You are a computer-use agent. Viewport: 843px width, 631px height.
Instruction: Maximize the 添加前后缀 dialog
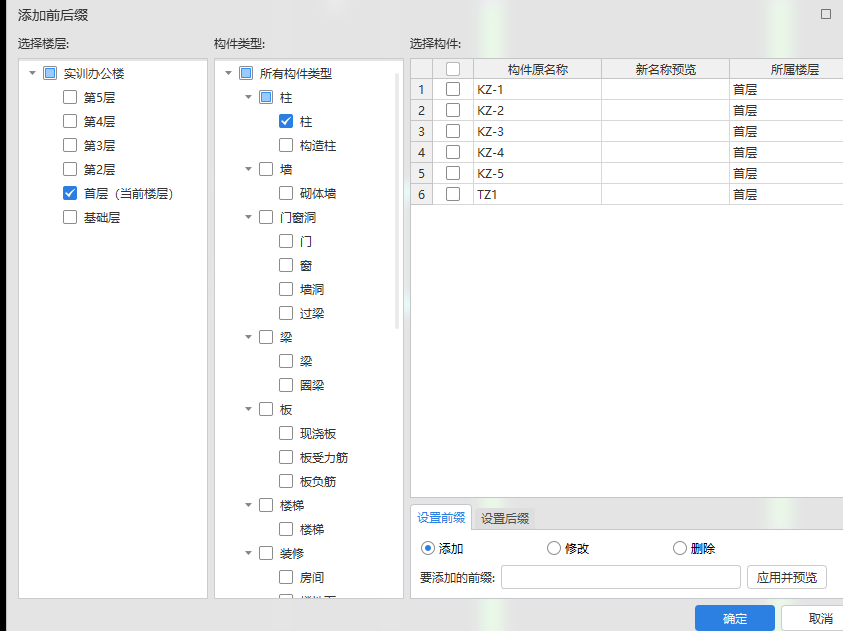click(826, 14)
